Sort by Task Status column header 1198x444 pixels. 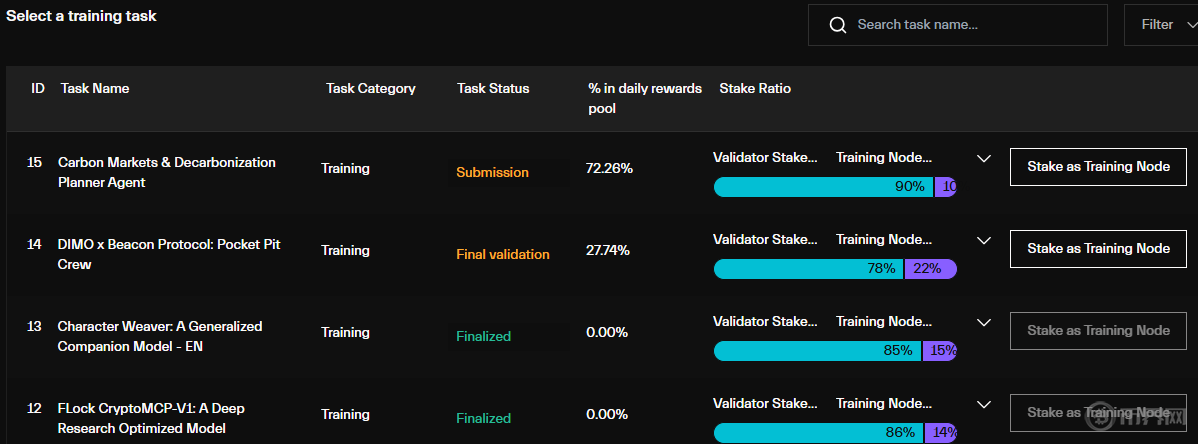click(x=493, y=88)
